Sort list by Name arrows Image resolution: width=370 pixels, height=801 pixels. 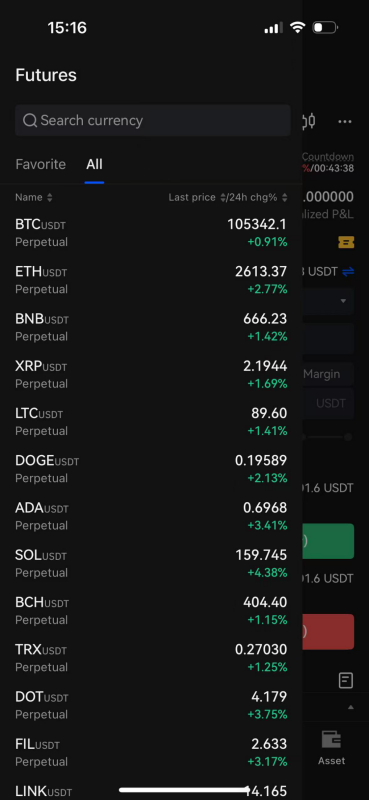(50, 197)
